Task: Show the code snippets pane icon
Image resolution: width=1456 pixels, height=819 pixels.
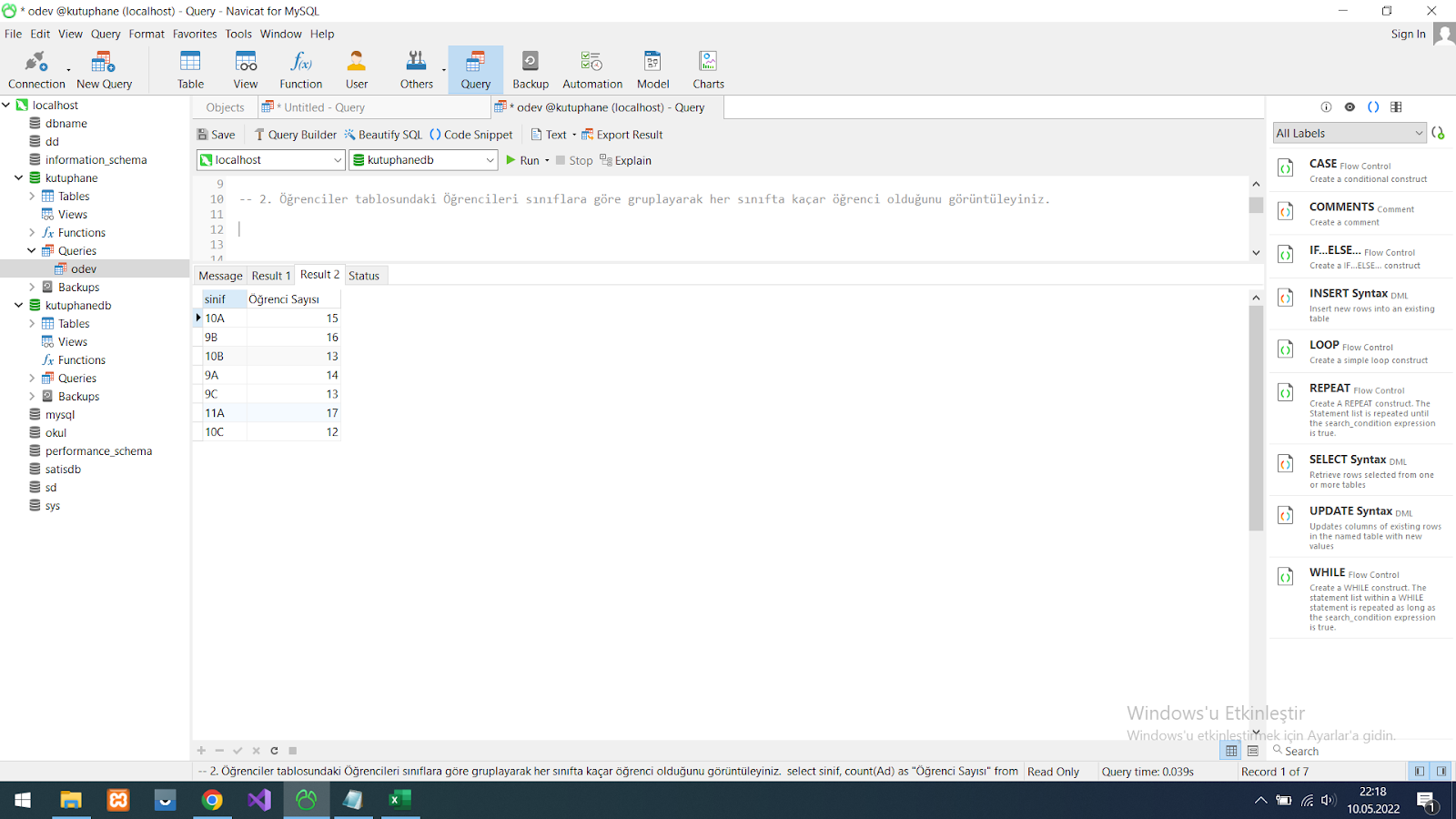Action: 1373,107
